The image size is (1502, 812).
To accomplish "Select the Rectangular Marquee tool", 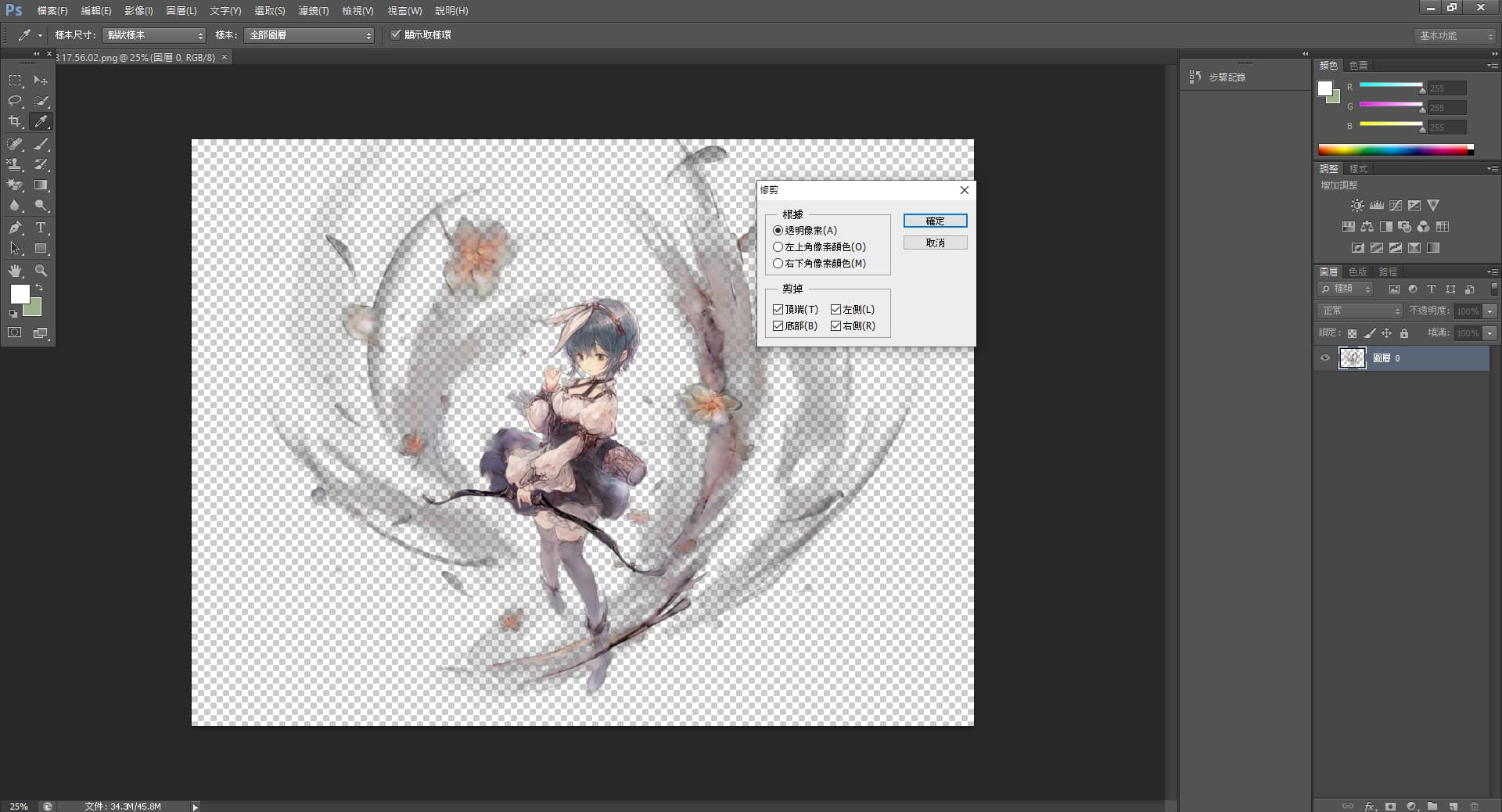I will pyautogui.click(x=15, y=81).
